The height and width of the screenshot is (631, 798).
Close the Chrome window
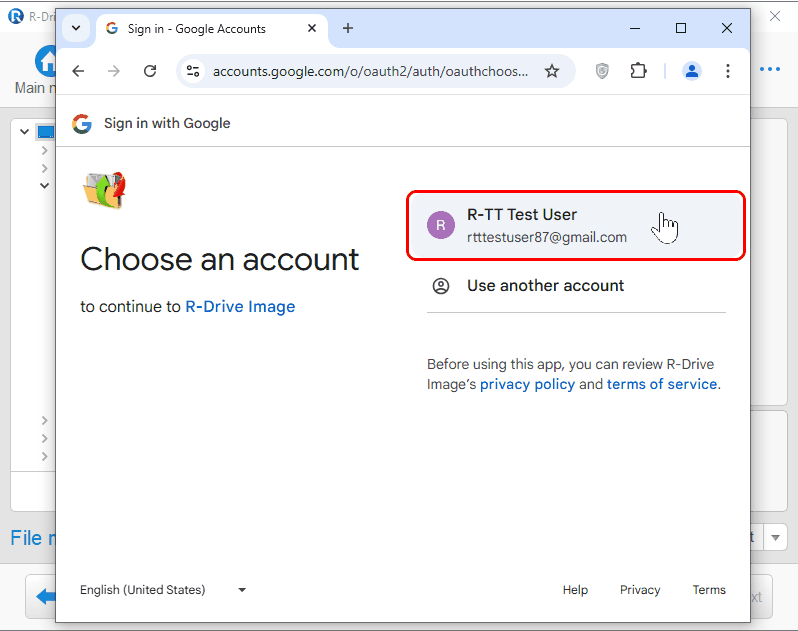[727, 28]
